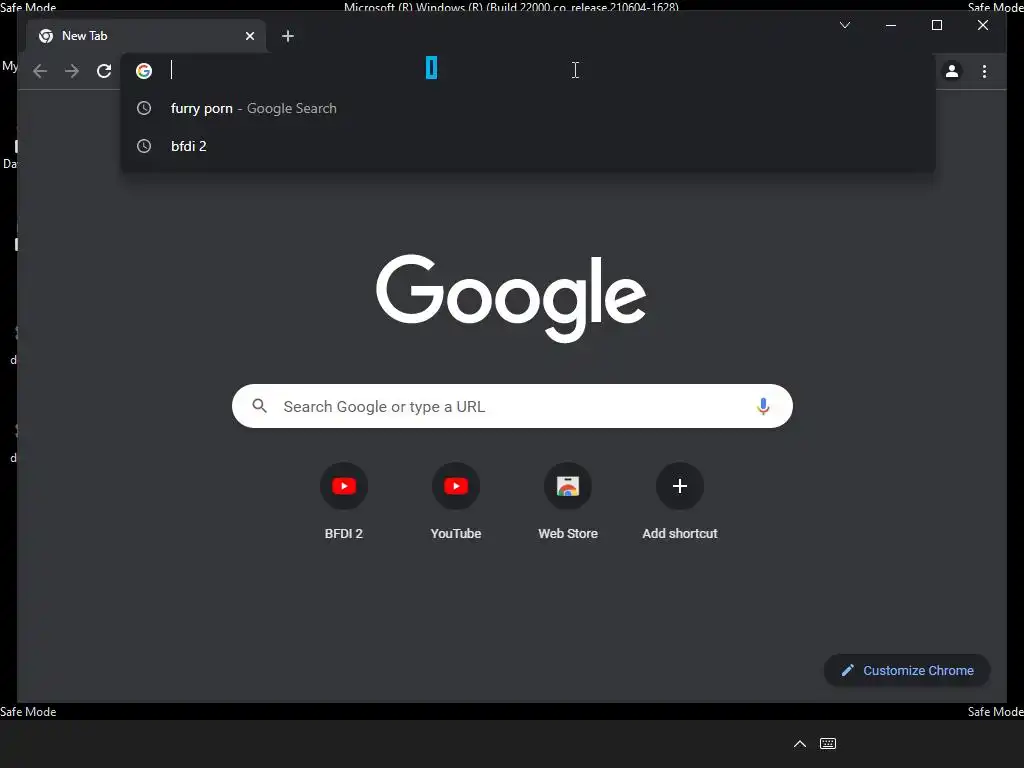
Task: Minimize the Chrome window
Action: coord(891,25)
